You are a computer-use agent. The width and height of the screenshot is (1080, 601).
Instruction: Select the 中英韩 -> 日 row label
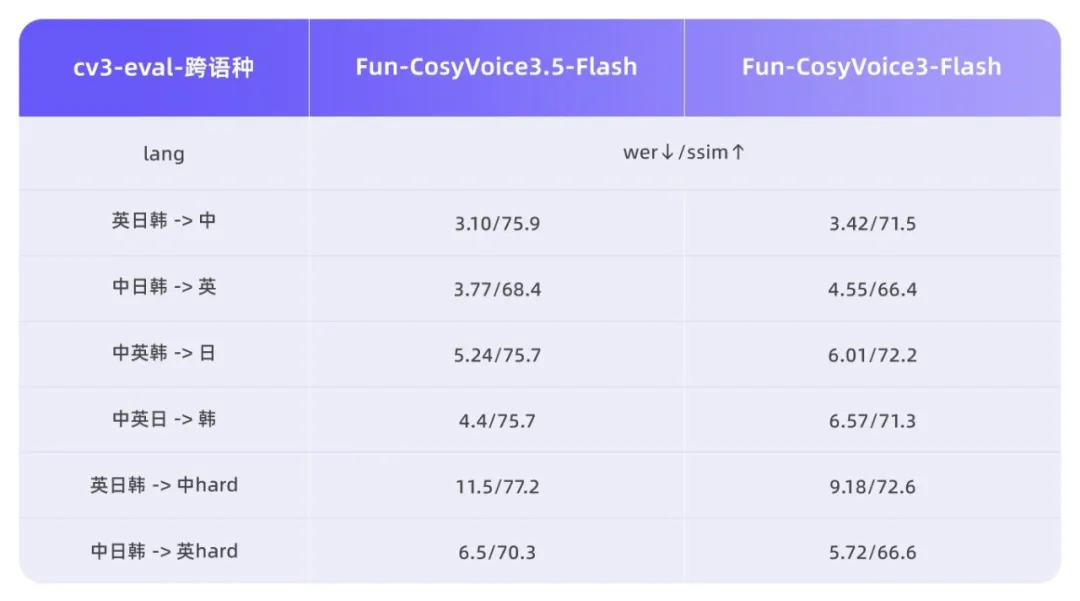pyautogui.click(x=164, y=353)
